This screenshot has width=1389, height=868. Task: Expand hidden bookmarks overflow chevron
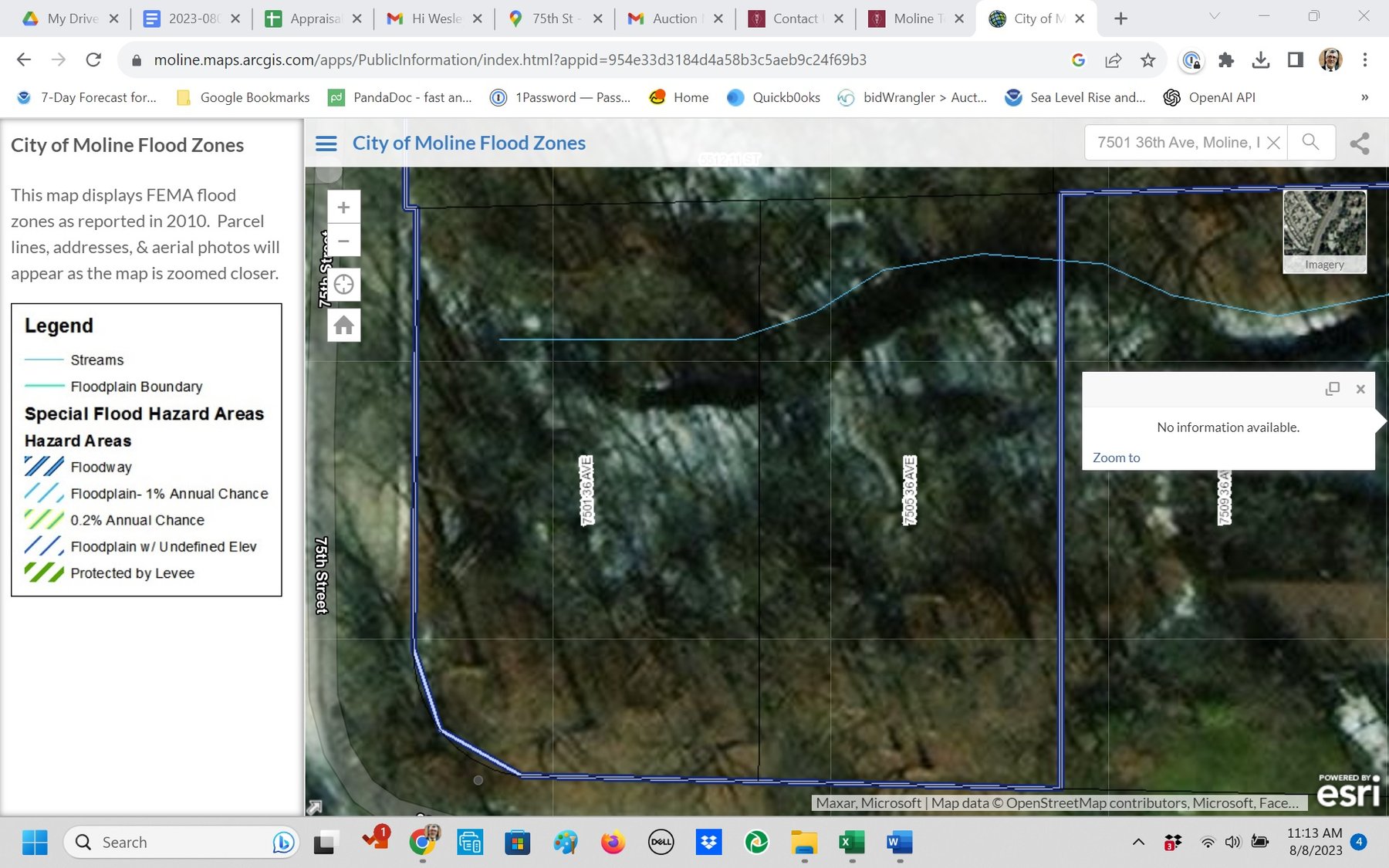coord(1364,97)
